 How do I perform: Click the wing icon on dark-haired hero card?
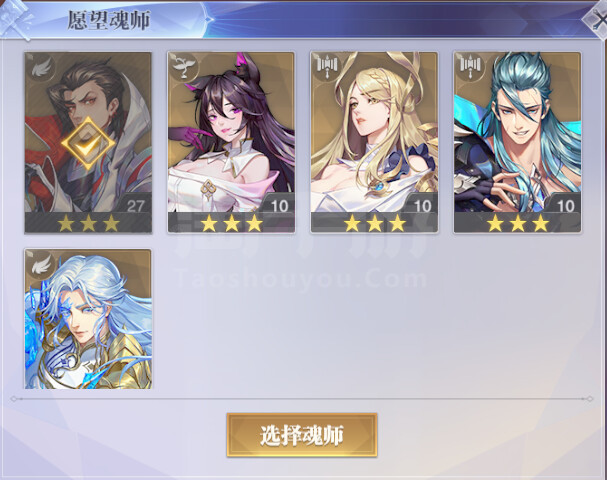point(40,68)
